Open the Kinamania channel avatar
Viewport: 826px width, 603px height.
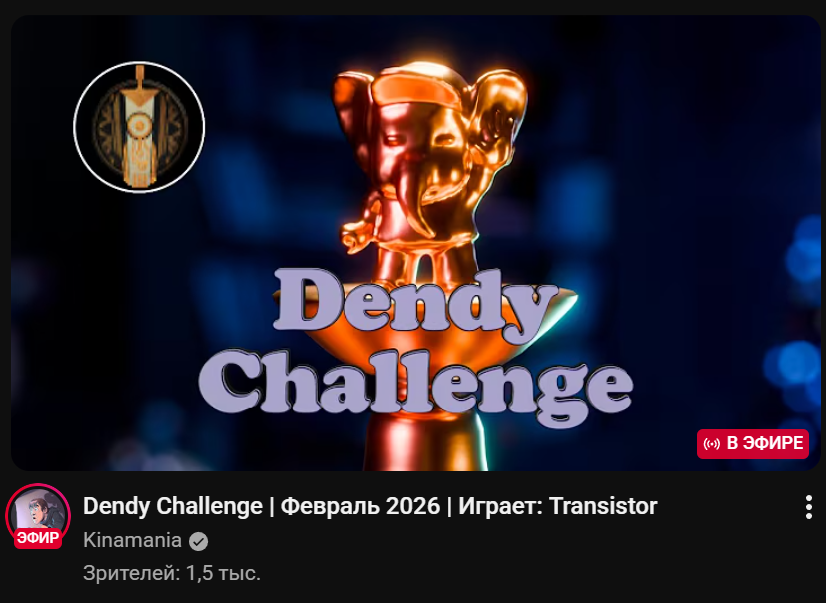tap(38, 515)
